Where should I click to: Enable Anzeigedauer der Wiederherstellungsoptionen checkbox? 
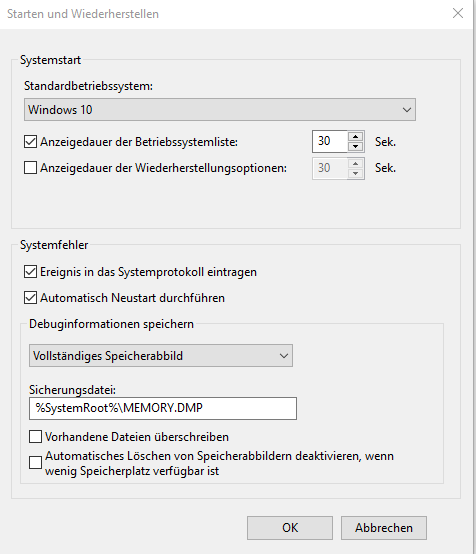click(30, 167)
